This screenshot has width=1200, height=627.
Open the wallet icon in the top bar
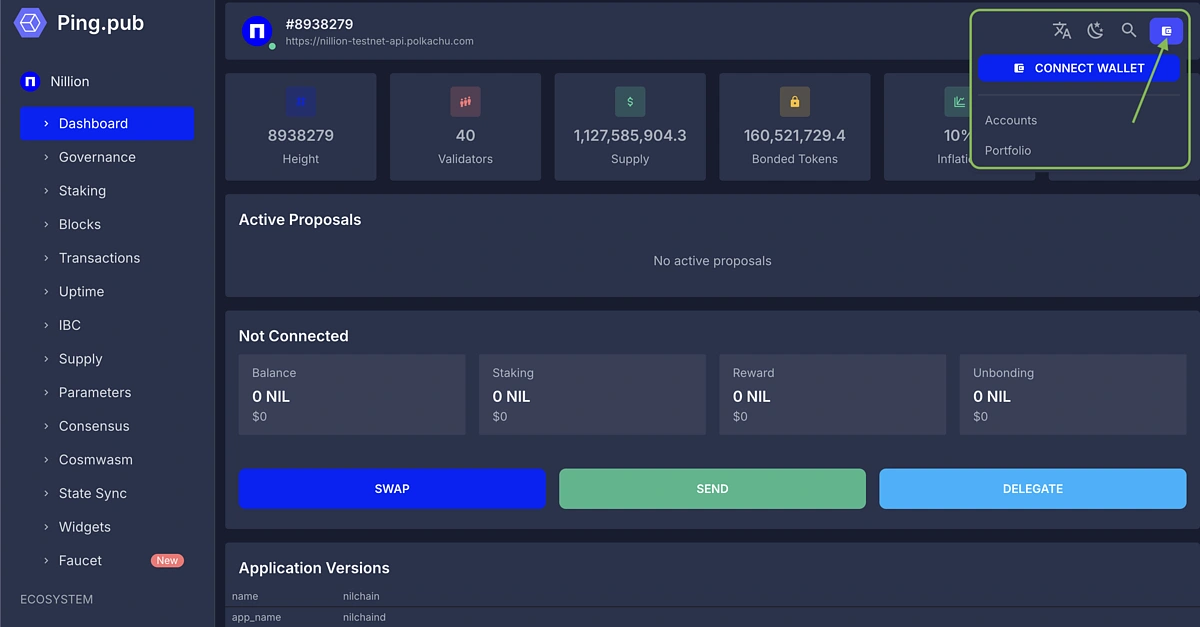click(1166, 30)
